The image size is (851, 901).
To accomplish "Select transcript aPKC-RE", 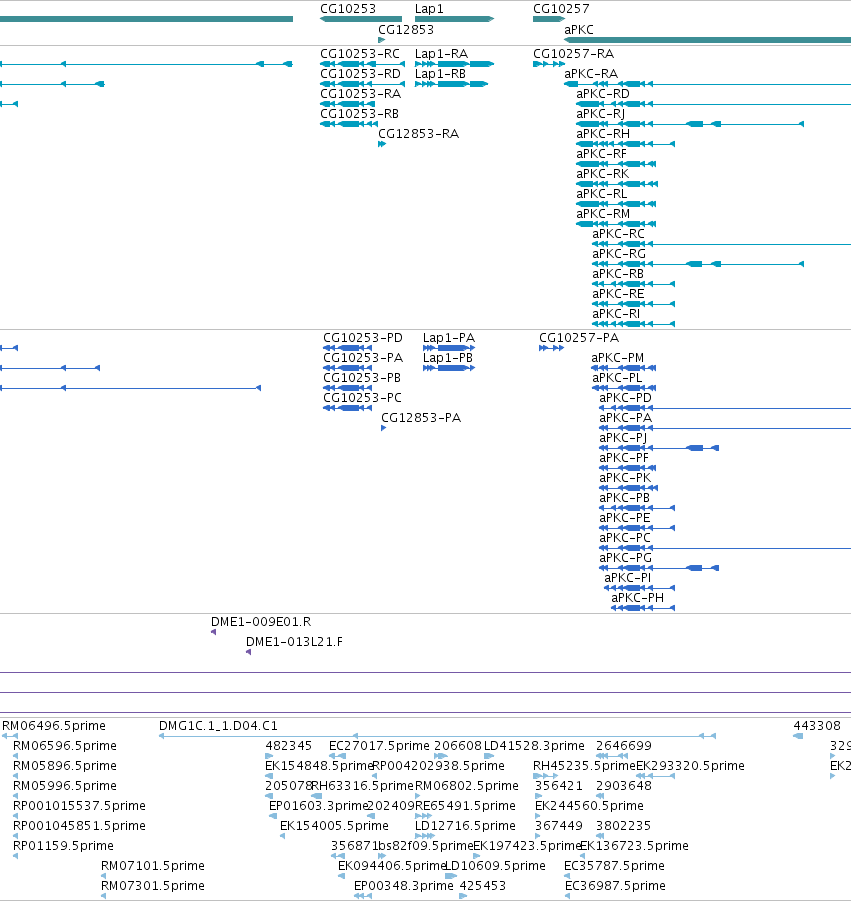I will (618, 294).
